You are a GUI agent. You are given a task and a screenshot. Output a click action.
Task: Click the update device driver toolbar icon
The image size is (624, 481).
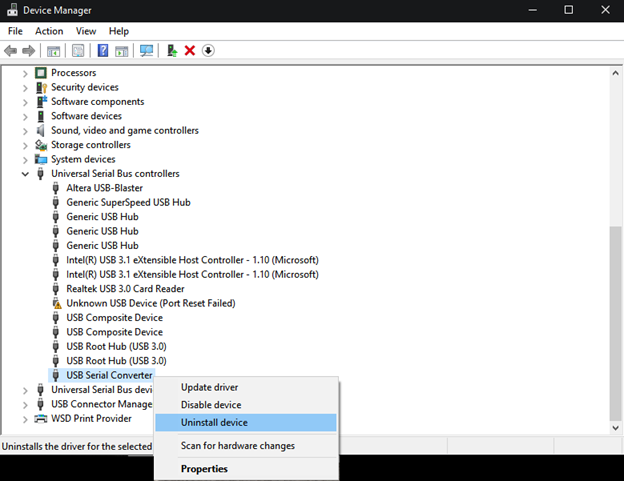click(x=172, y=51)
